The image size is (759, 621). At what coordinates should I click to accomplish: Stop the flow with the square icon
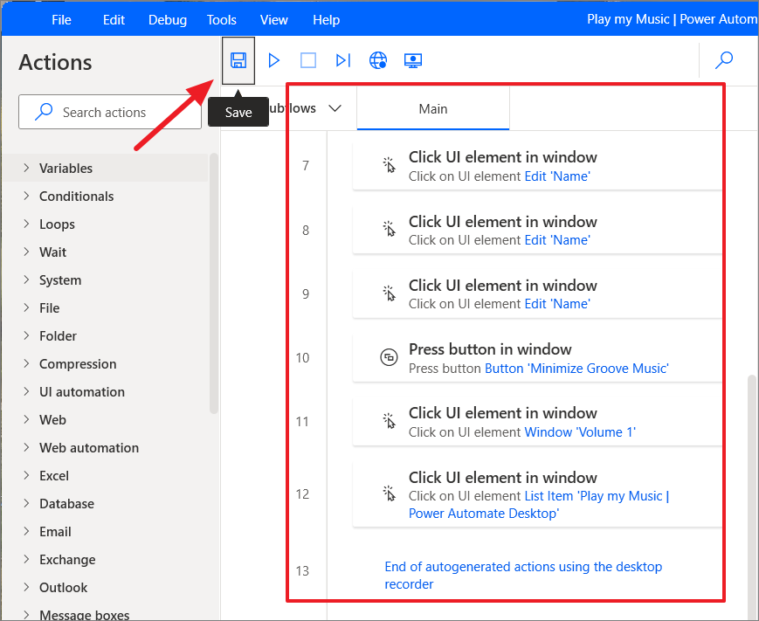(308, 61)
